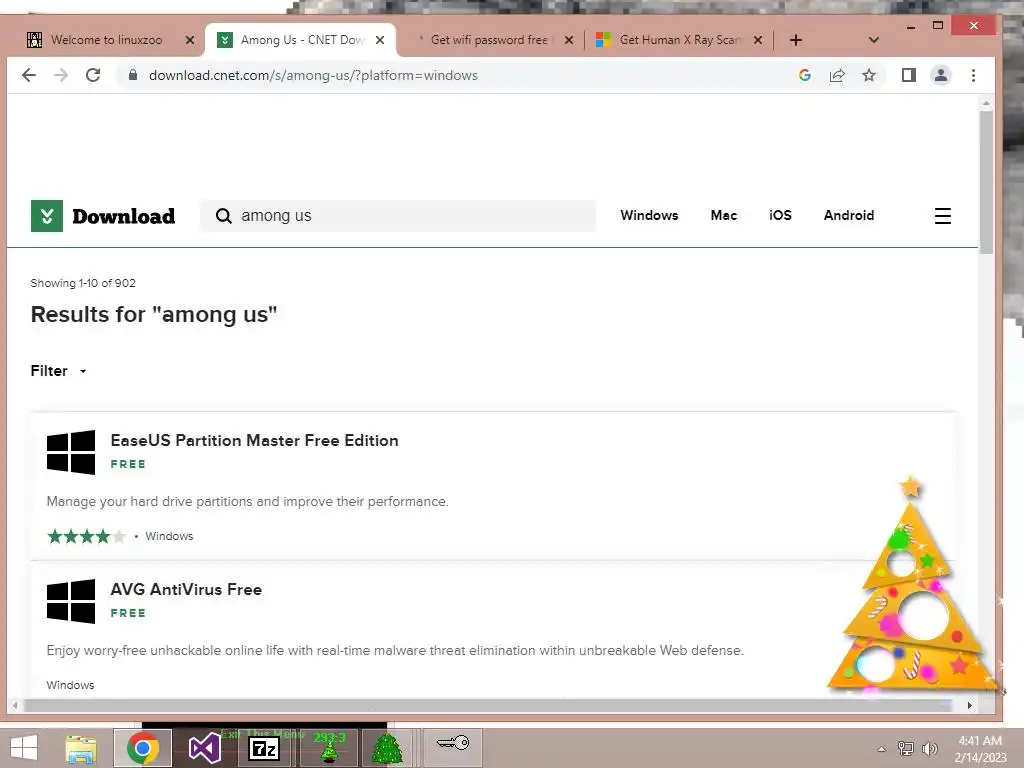Click the green CNET Download logo
The width and height of the screenshot is (1024, 768).
coord(103,216)
